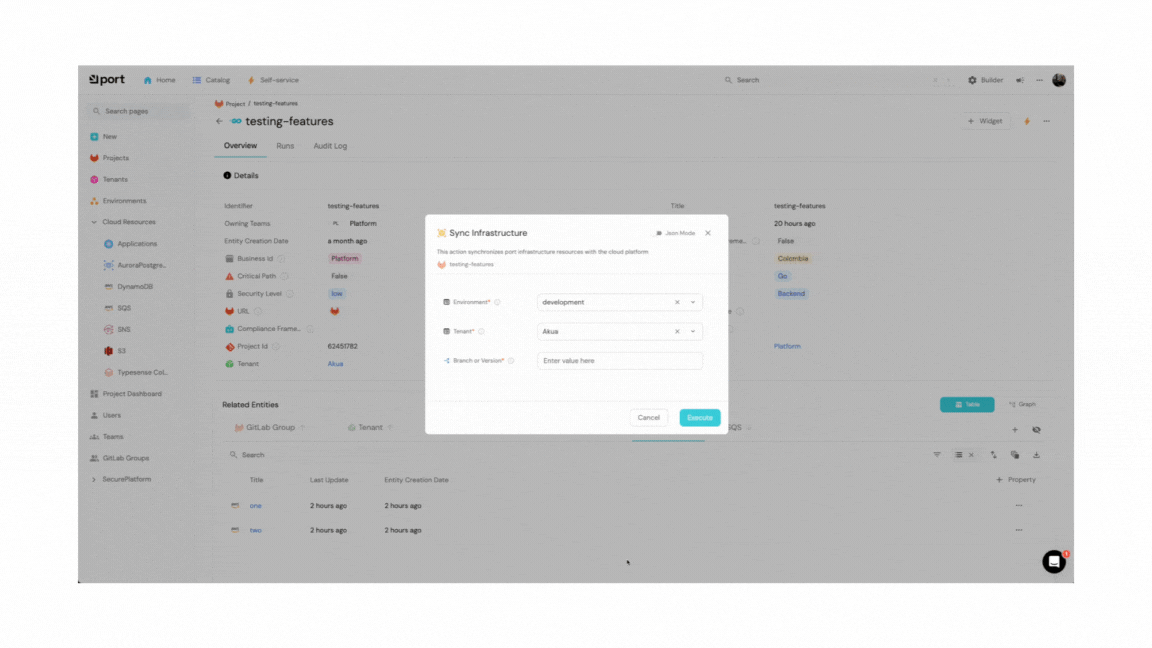The height and width of the screenshot is (648, 1152).
Task: Switch to the Audit Log tab
Action: tap(330, 146)
